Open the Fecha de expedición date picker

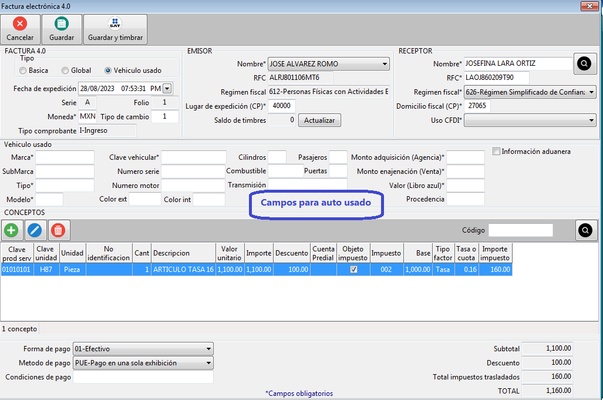(x=167, y=88)
